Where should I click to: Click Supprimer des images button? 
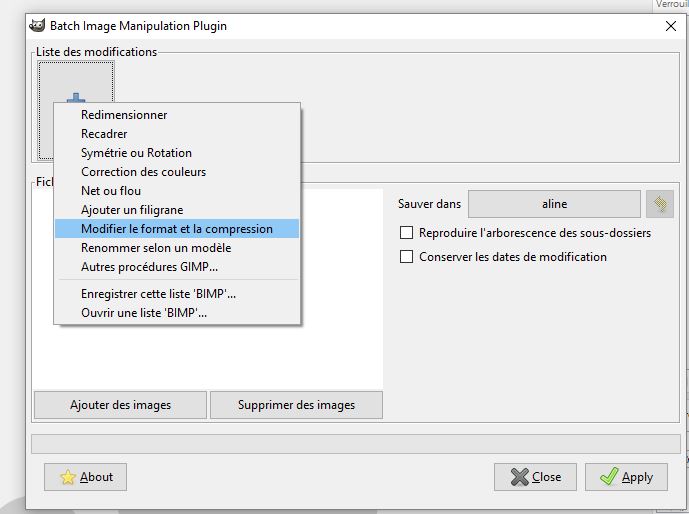tap(296, 405)
